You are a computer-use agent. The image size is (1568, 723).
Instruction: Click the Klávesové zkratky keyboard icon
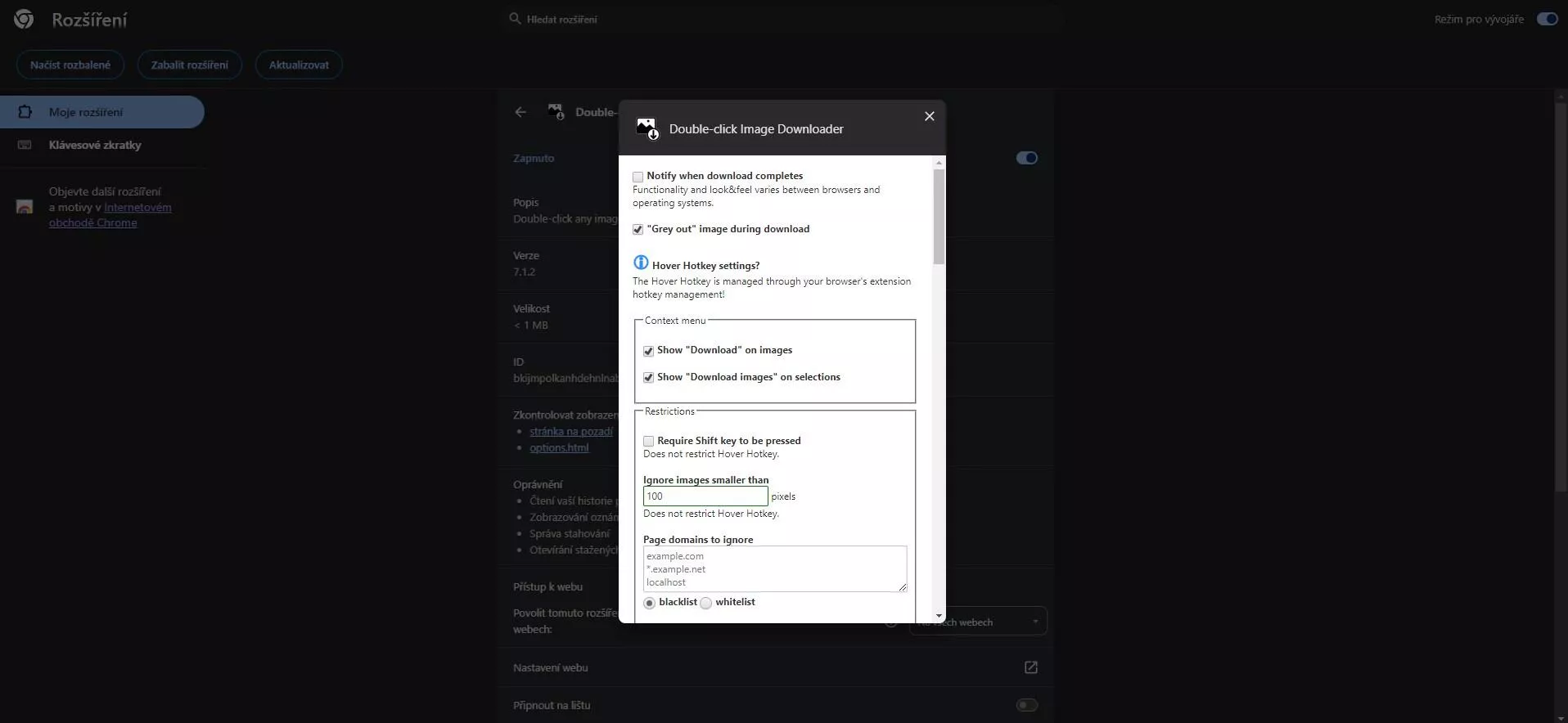[x=25, y=145]
